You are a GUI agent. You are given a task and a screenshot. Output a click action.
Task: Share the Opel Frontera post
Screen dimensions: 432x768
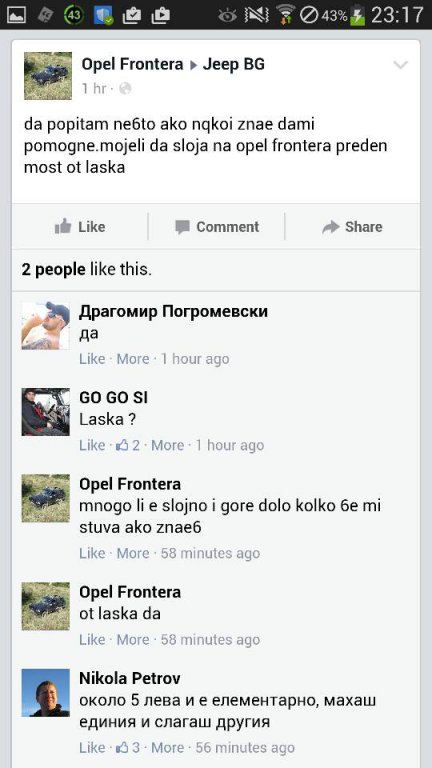(352, 227)
